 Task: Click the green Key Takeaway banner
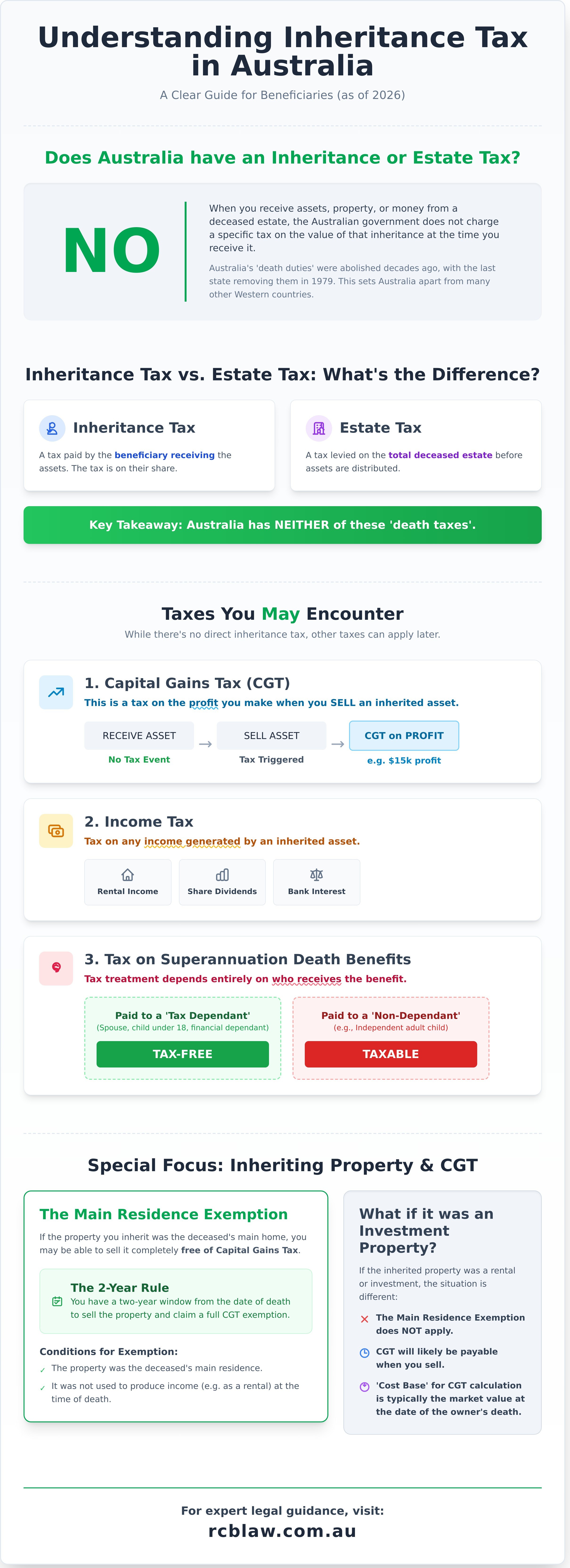(x=282, y=525)
